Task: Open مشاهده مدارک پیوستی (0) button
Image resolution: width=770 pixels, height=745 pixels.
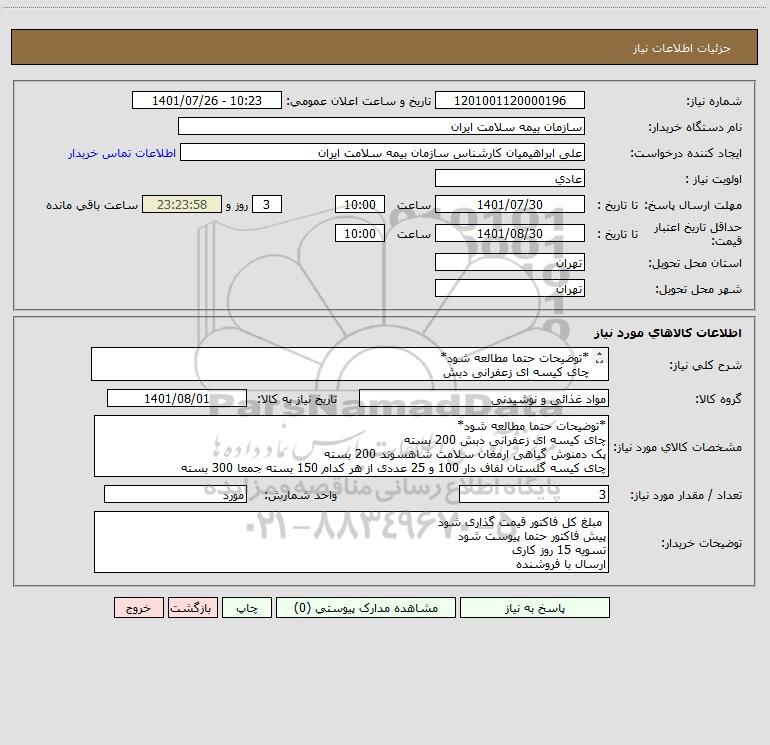Action: (x=366, y=607)
